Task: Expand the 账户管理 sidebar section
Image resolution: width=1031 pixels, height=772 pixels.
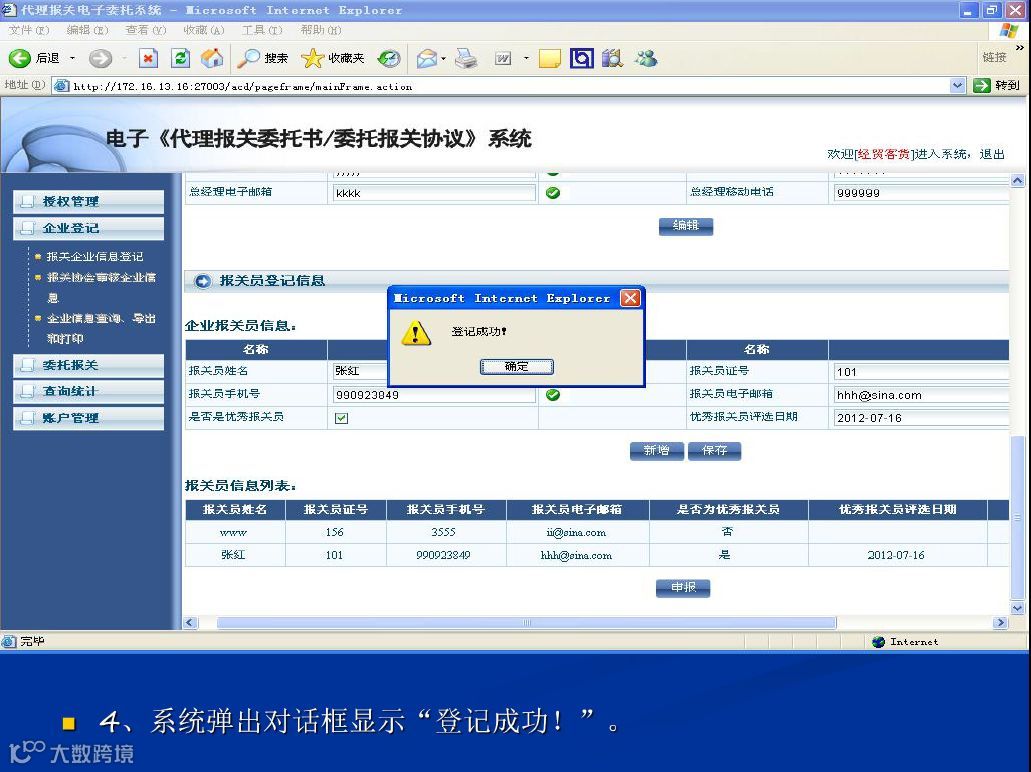Action: [x=89, y=418]
